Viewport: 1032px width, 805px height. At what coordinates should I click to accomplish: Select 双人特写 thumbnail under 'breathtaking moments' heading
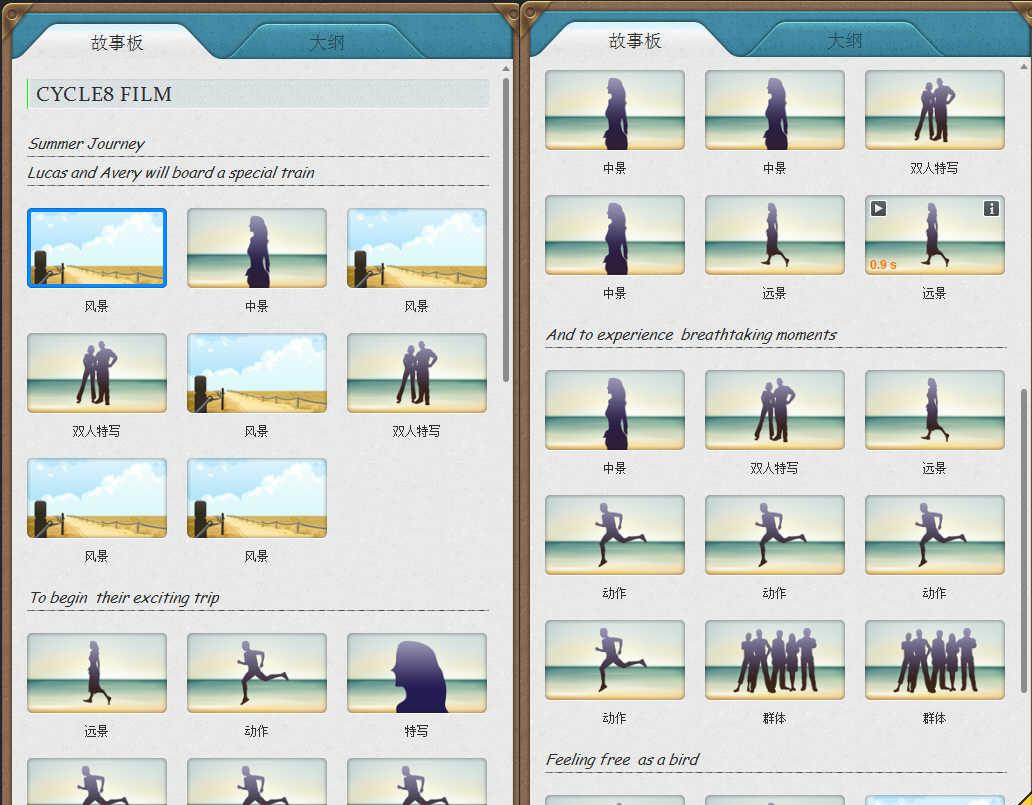pyautogui.click(x=775, y=410)
